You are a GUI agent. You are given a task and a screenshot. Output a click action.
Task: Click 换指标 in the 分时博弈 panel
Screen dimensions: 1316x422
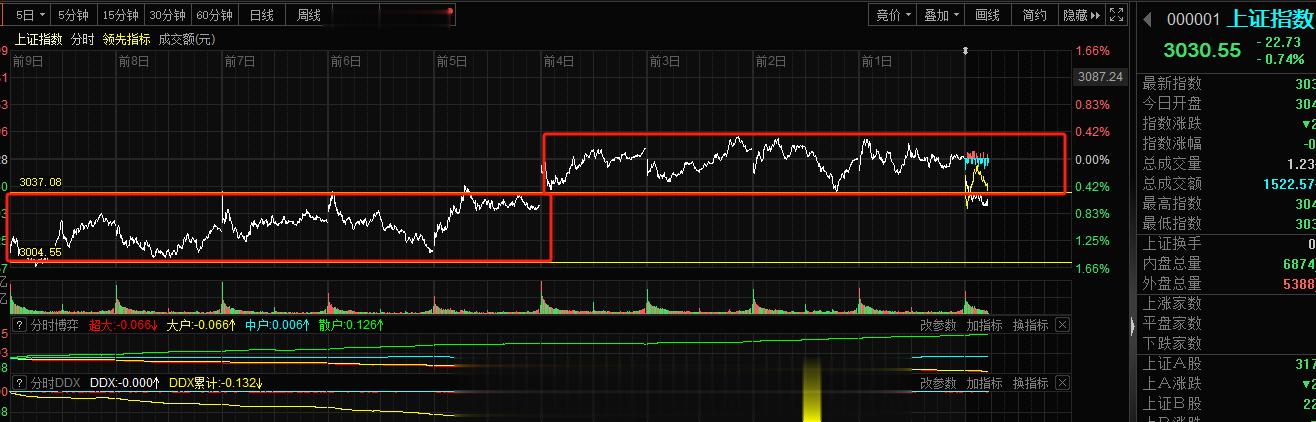coord(1030,325)
